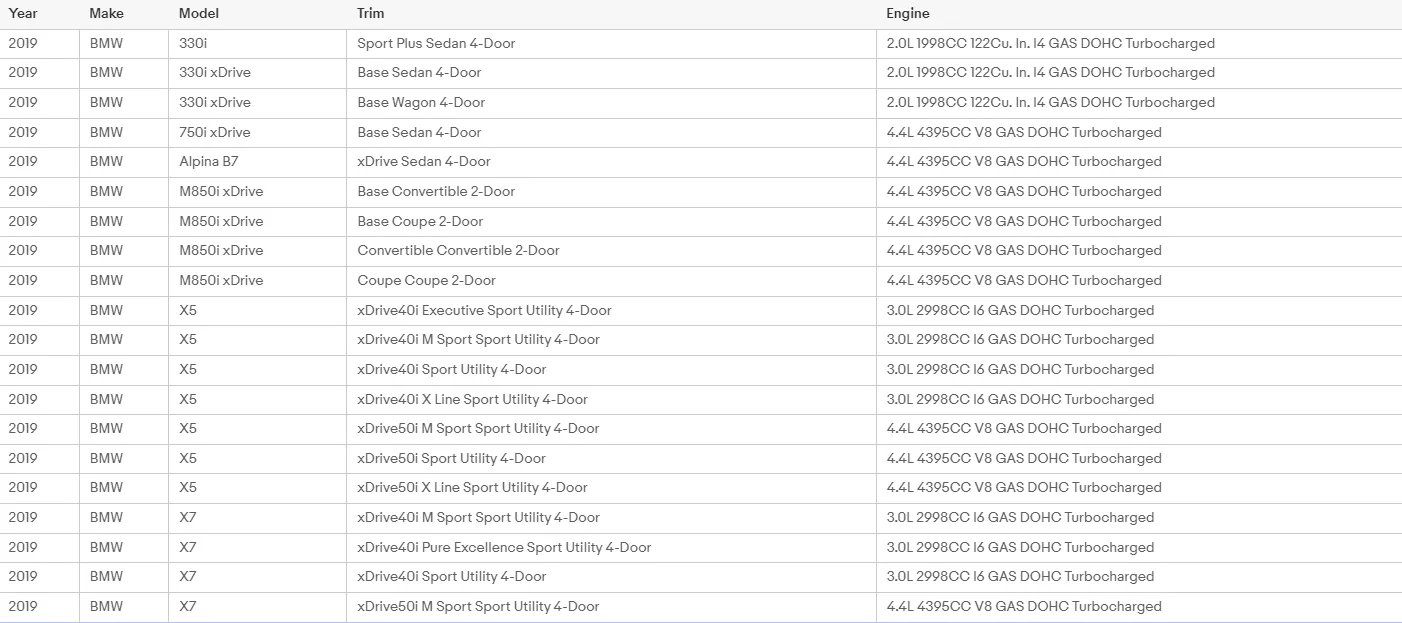
Task: Click xDrive50i X Line Sport Utility cell
Action: point(612,488)
